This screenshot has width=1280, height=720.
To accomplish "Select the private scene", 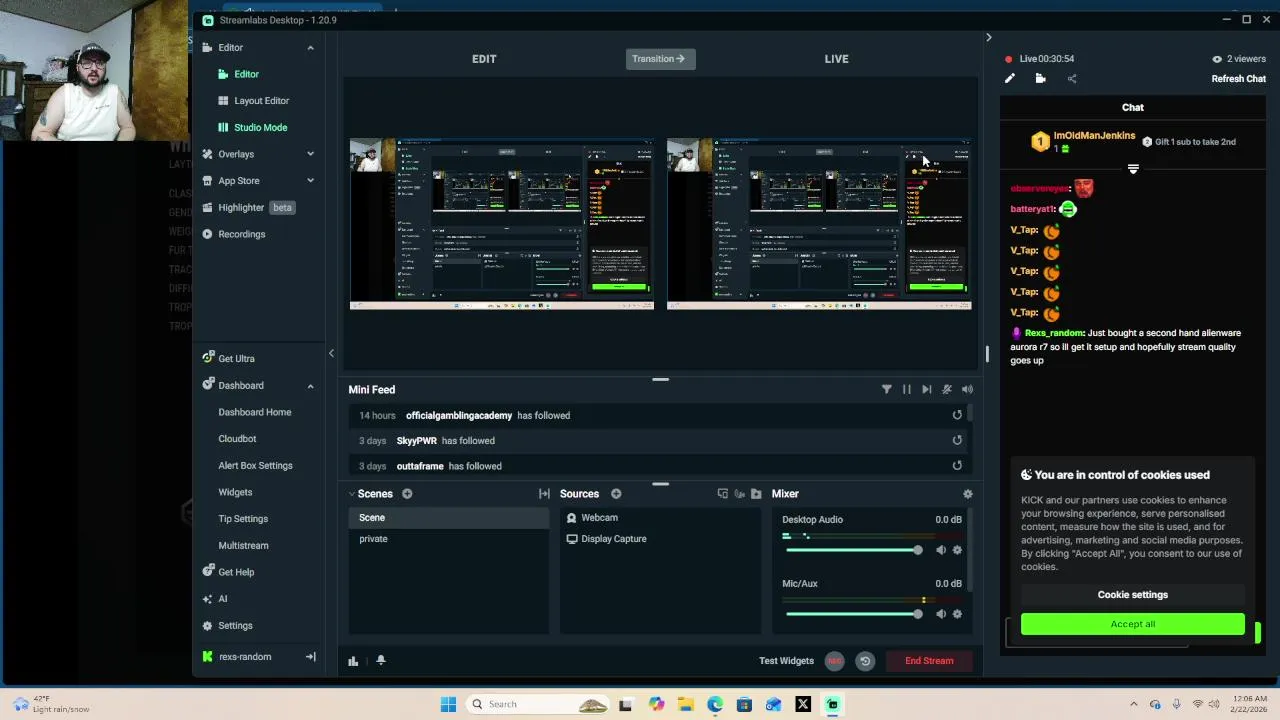I will tap(449, 539).
